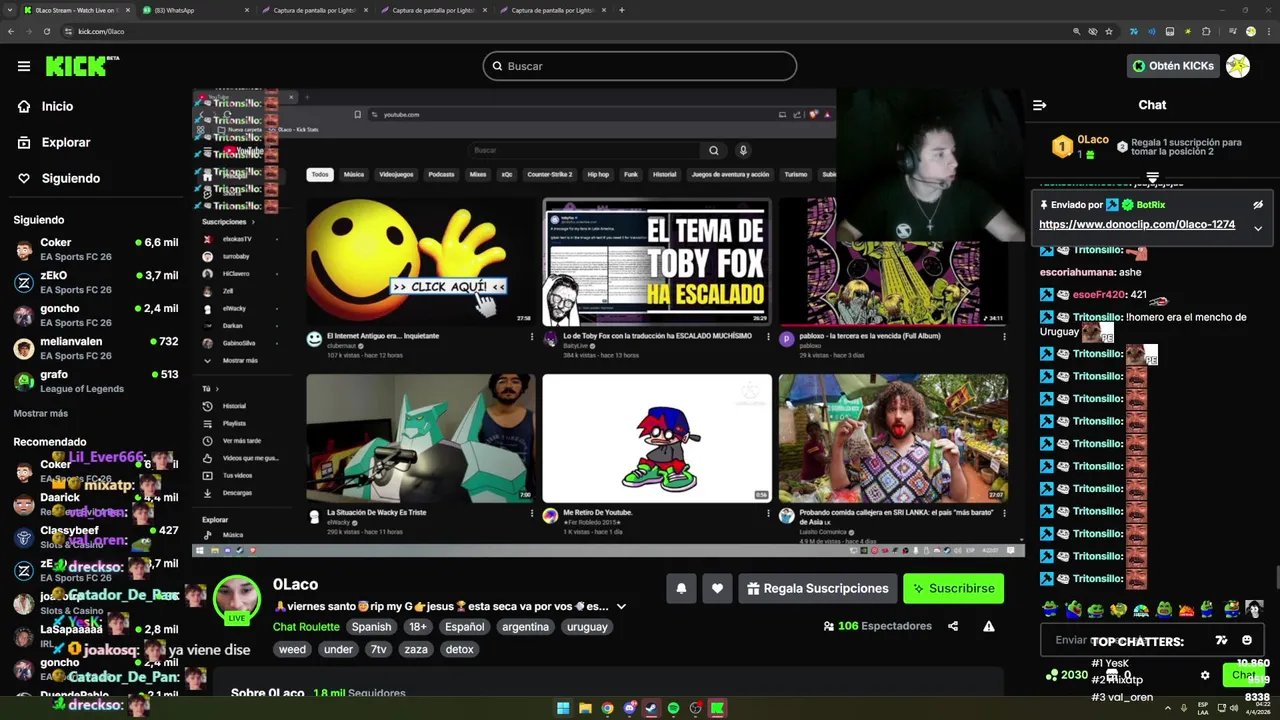The height and width of the screenshot is (720, 1280).
Task: Click Regala Suscripciones button
Action: click(x=817, y=588)
